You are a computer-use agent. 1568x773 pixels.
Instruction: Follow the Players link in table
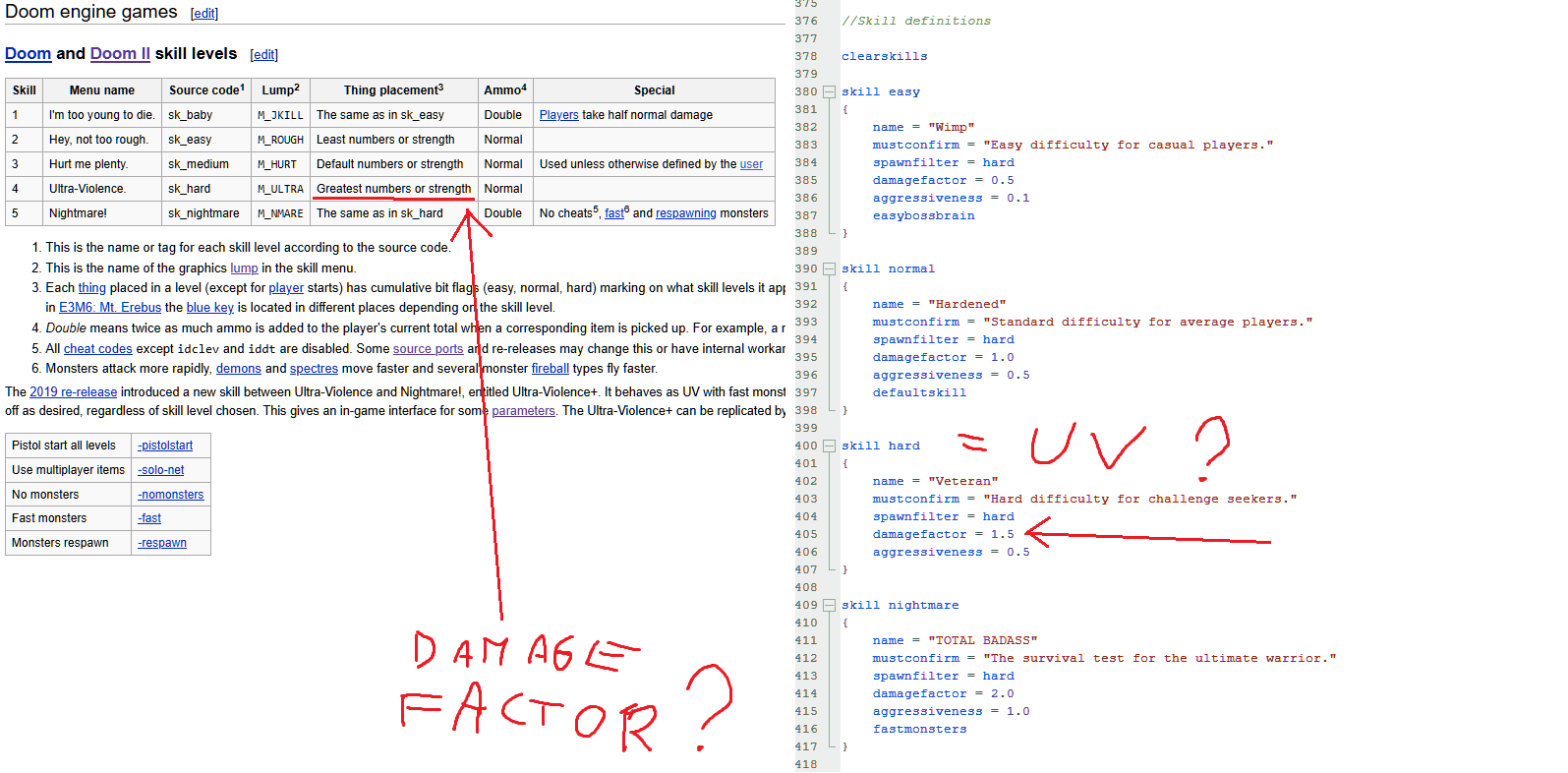click(558, 115)
